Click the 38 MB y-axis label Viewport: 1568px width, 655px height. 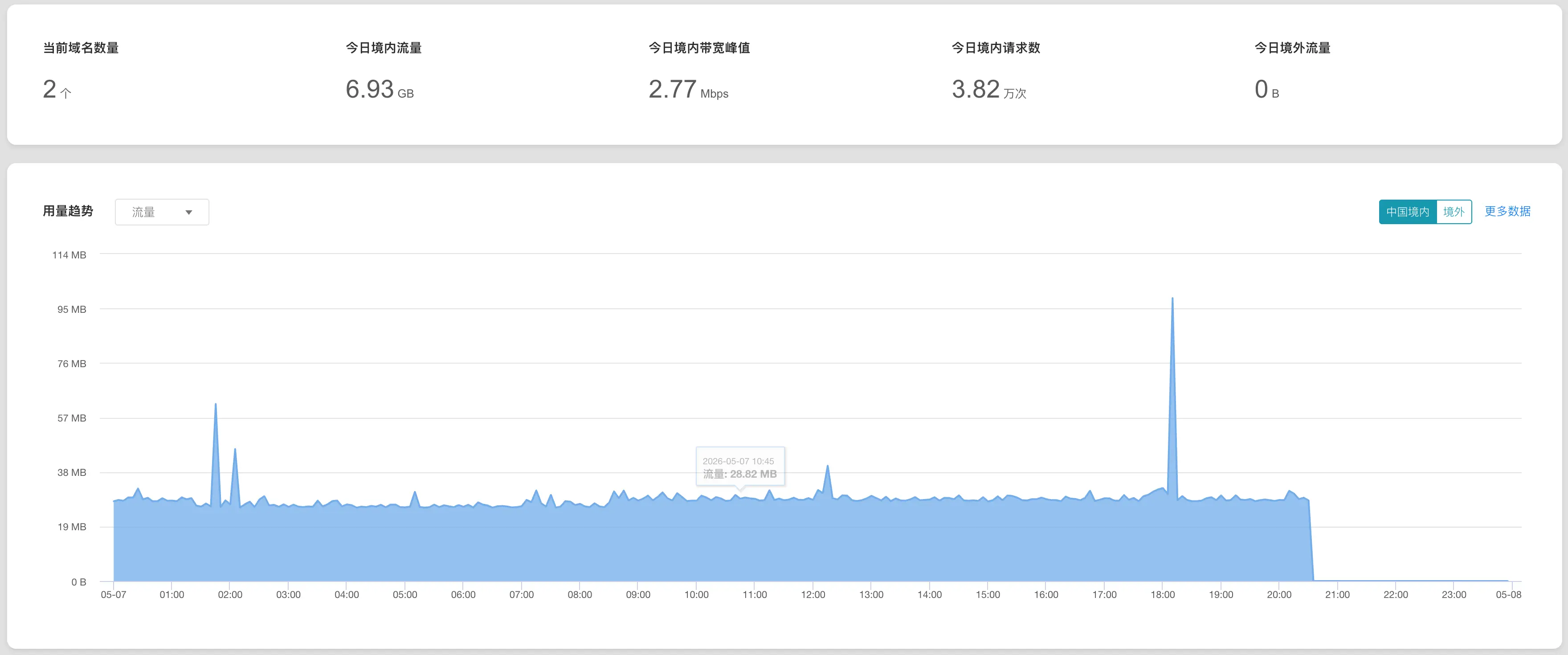click(x=72, y=472)
